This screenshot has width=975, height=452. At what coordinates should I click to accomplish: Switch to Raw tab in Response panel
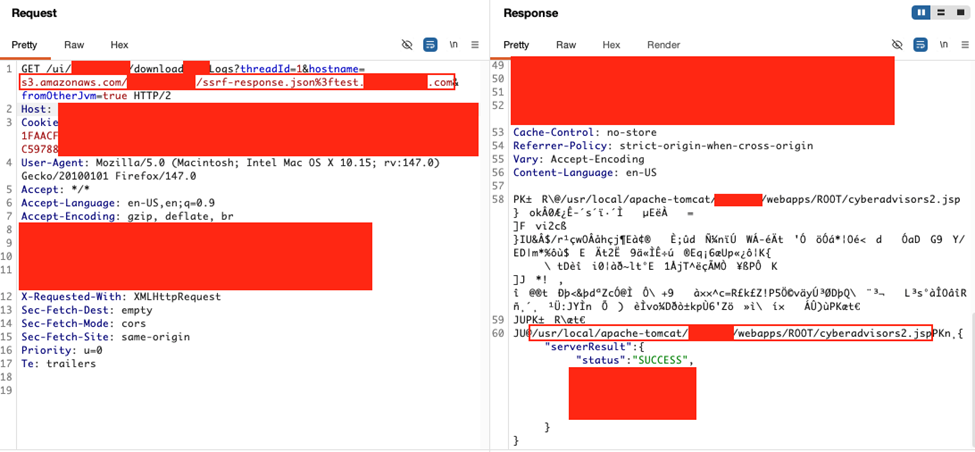click(566, 45)
